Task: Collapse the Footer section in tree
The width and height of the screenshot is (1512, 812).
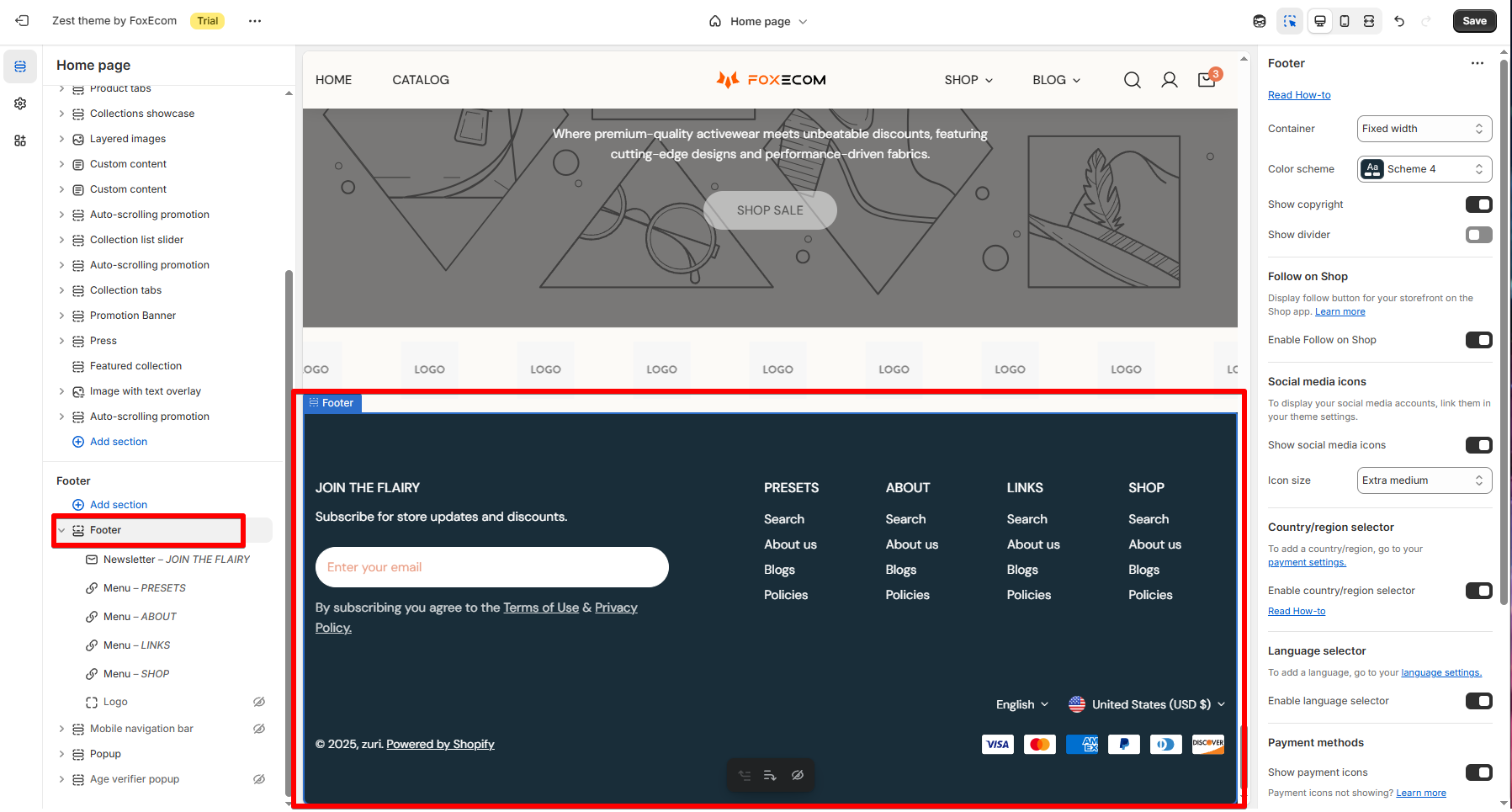Action: click(61, 530)
